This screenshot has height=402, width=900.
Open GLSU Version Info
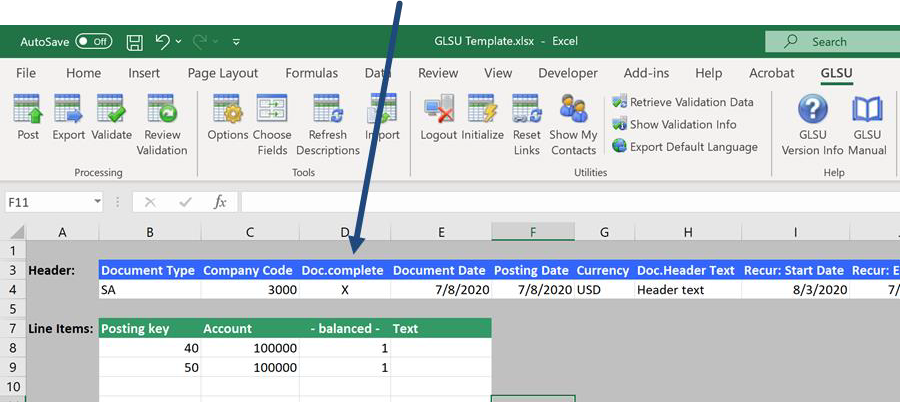(812, 125)
